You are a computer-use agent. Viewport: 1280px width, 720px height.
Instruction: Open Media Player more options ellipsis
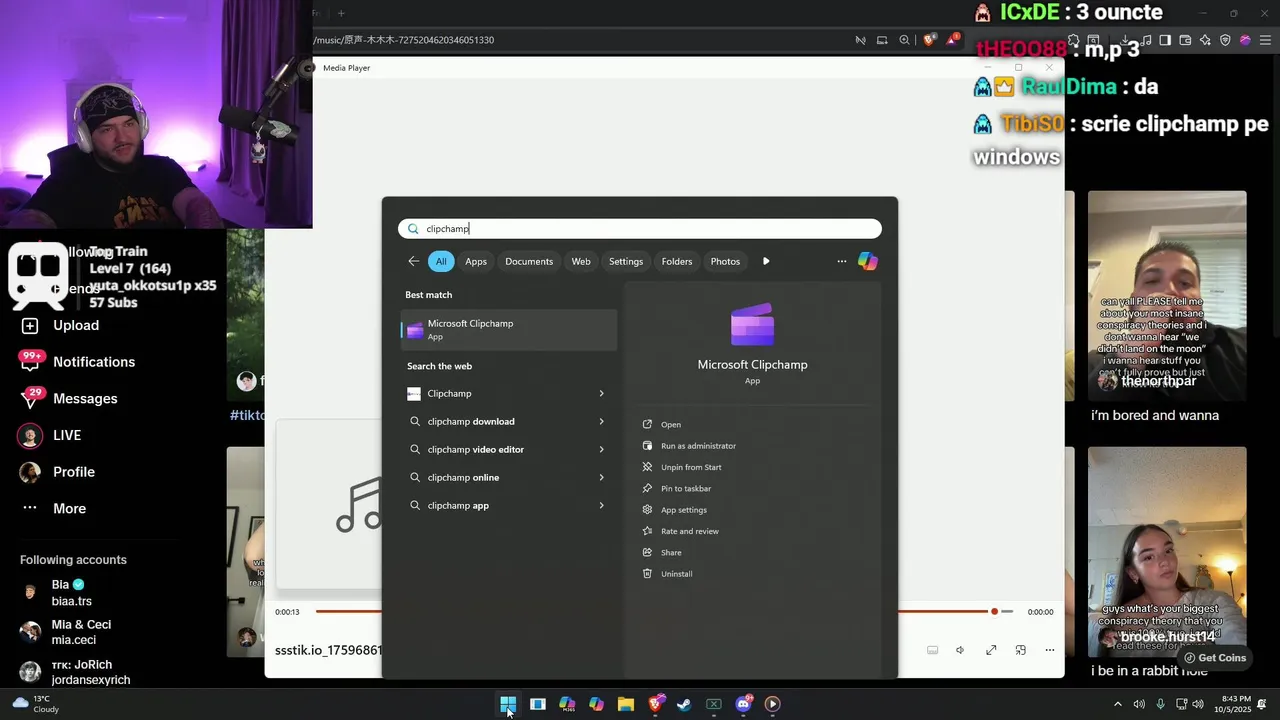pyautogui.click(x=1050, y=650)
